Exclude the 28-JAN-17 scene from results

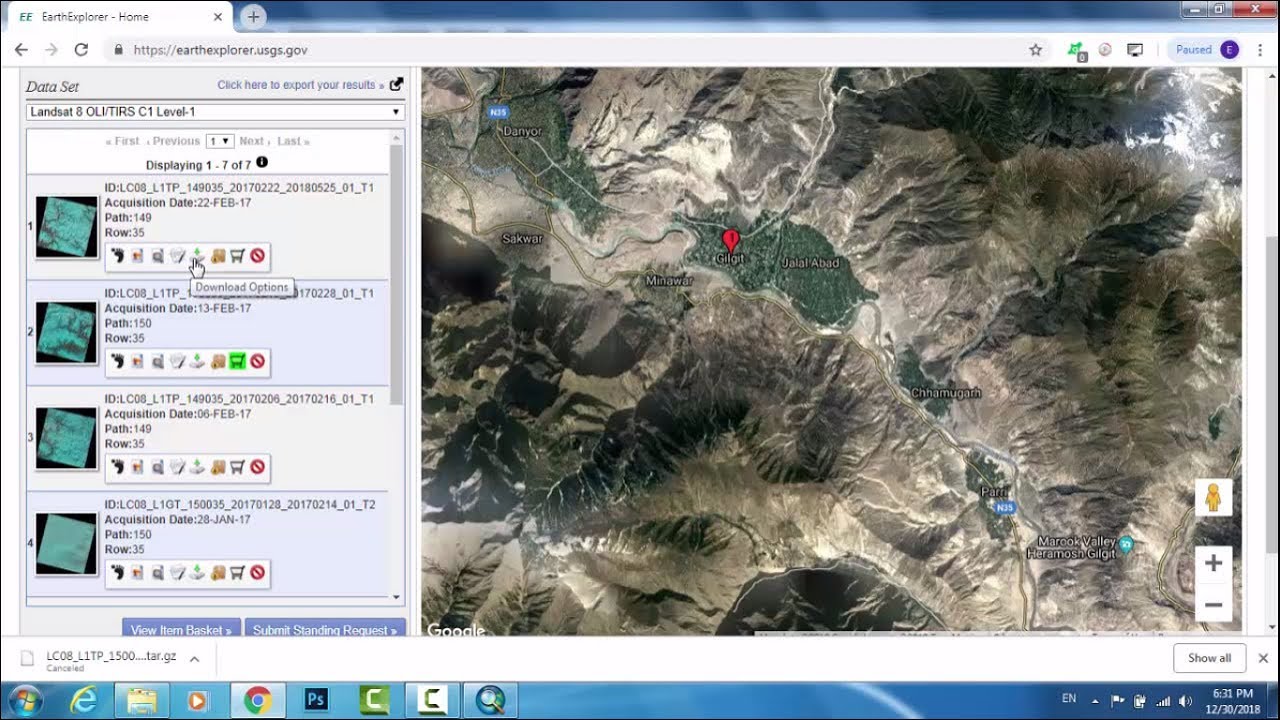point(258,573)
